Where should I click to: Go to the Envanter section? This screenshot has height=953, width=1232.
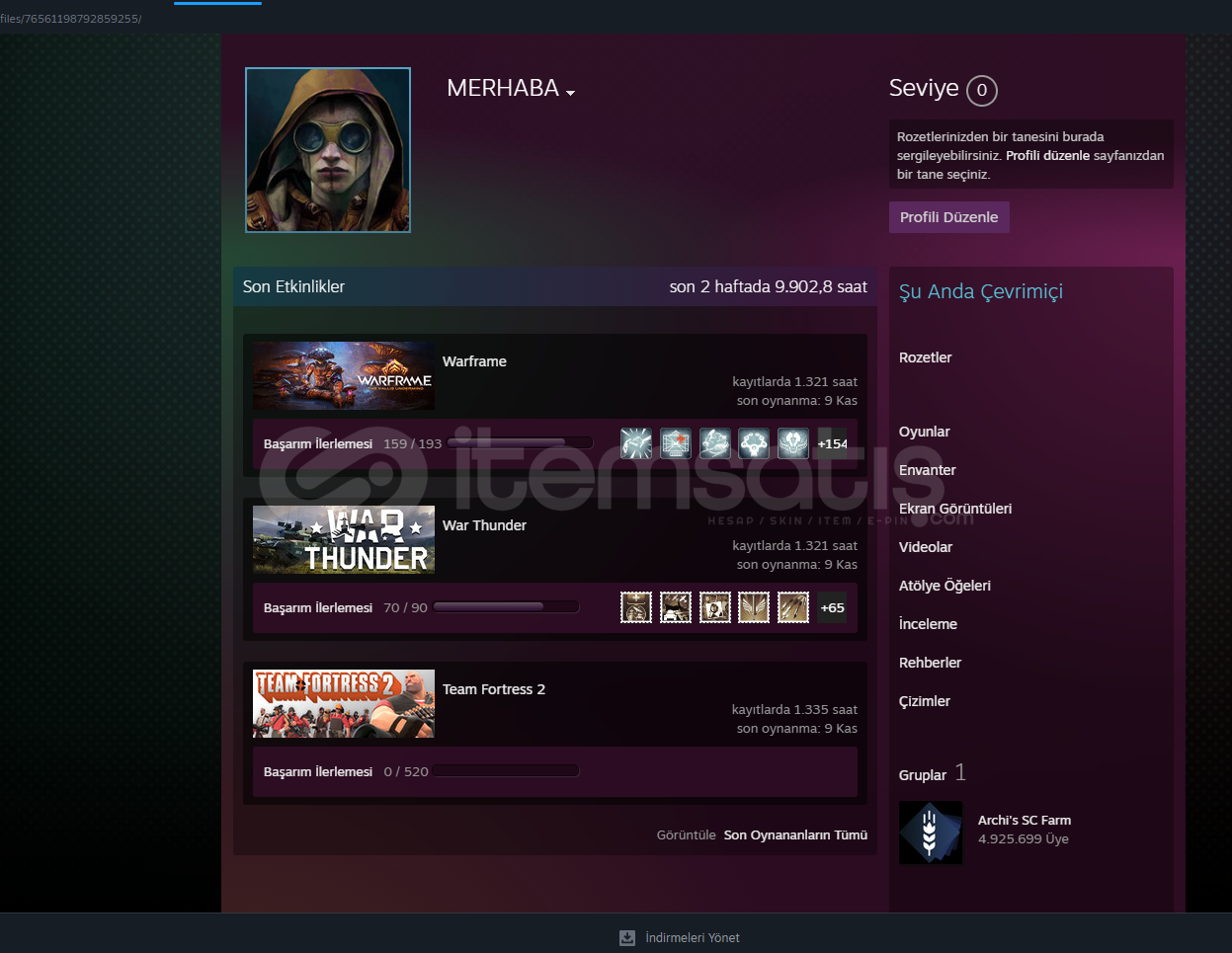tap(927, 470)
